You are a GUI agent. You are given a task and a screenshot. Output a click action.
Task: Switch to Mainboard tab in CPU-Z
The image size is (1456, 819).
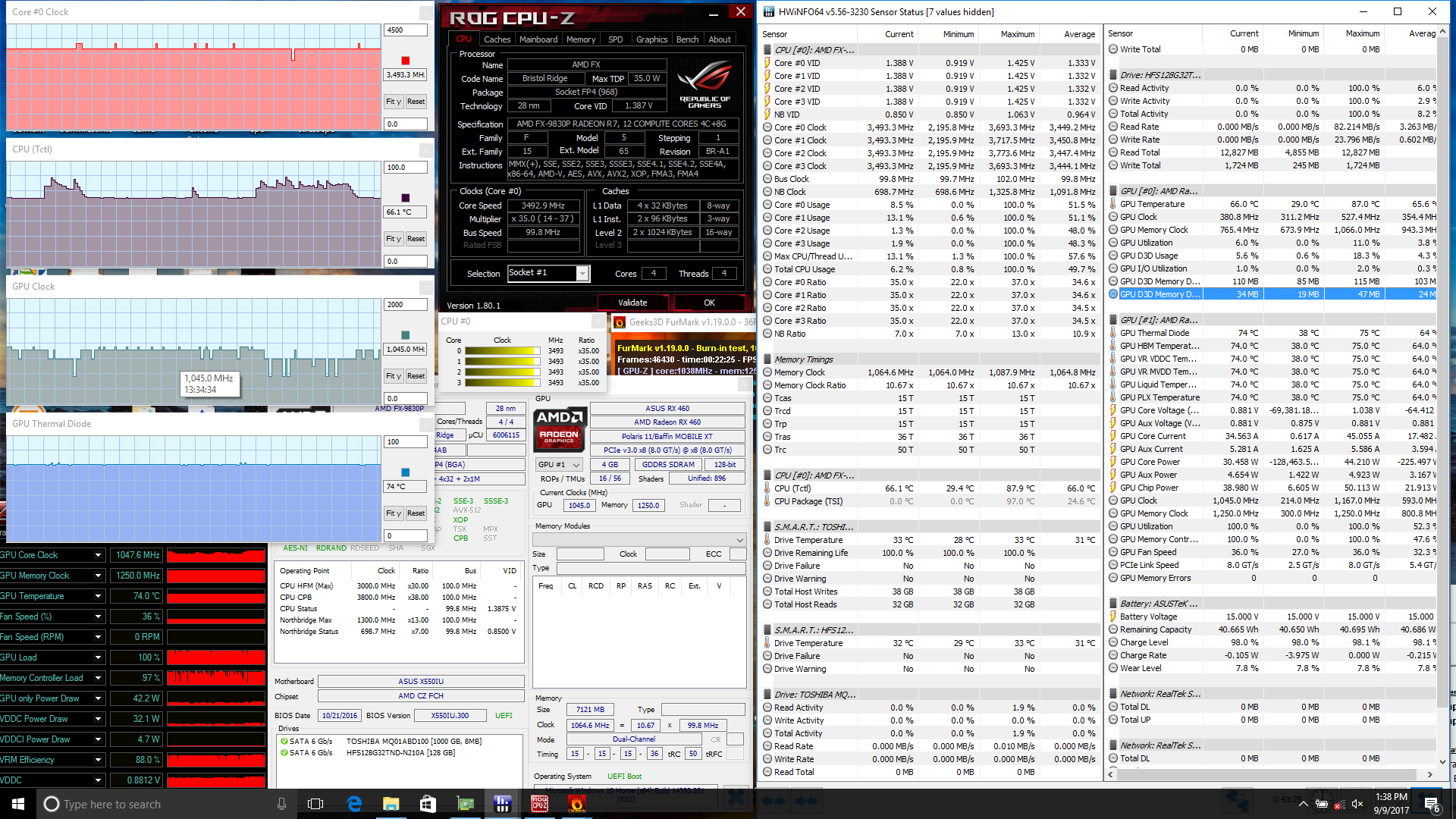pos(538,39)
